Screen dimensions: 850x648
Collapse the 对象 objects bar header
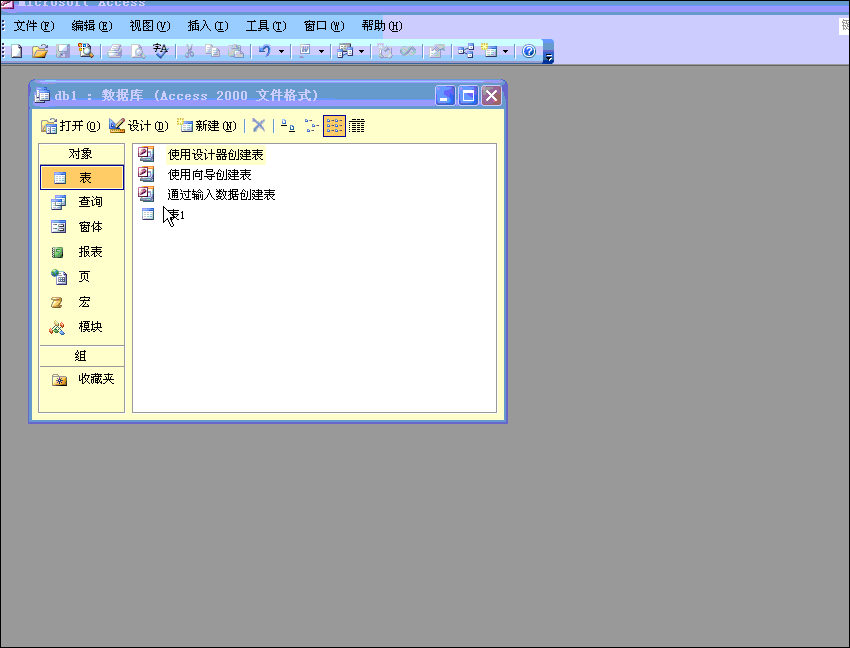coord(81,154)
